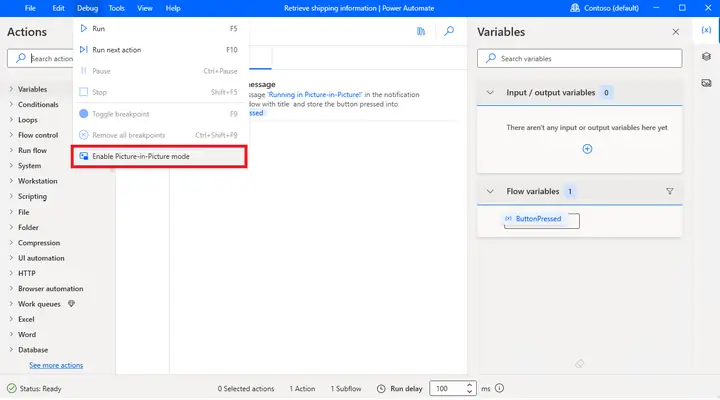Click the run delay info icon
720x400 pixels.
click(x=499, y=389)
